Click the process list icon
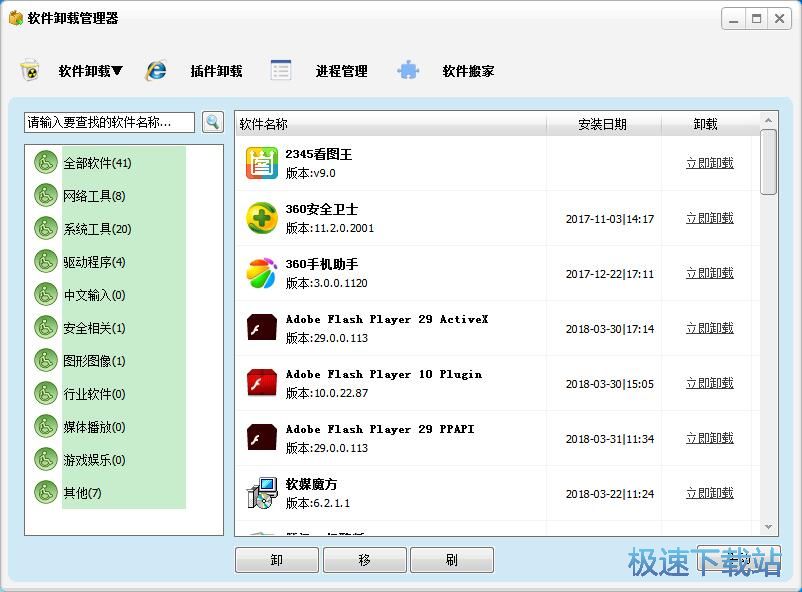Viewport: 802px width, 592px height. coord(281,70)
